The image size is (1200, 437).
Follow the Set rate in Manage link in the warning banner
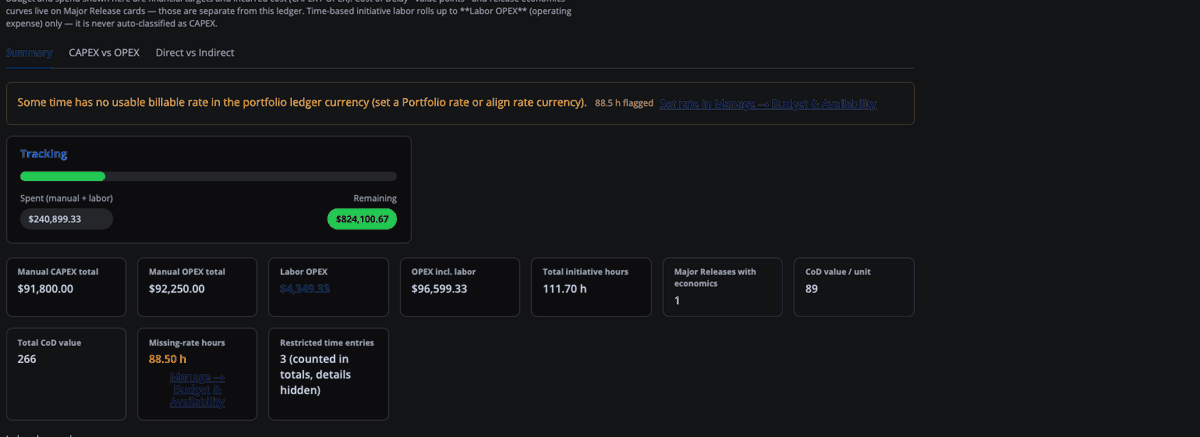[x=768, y=103]
